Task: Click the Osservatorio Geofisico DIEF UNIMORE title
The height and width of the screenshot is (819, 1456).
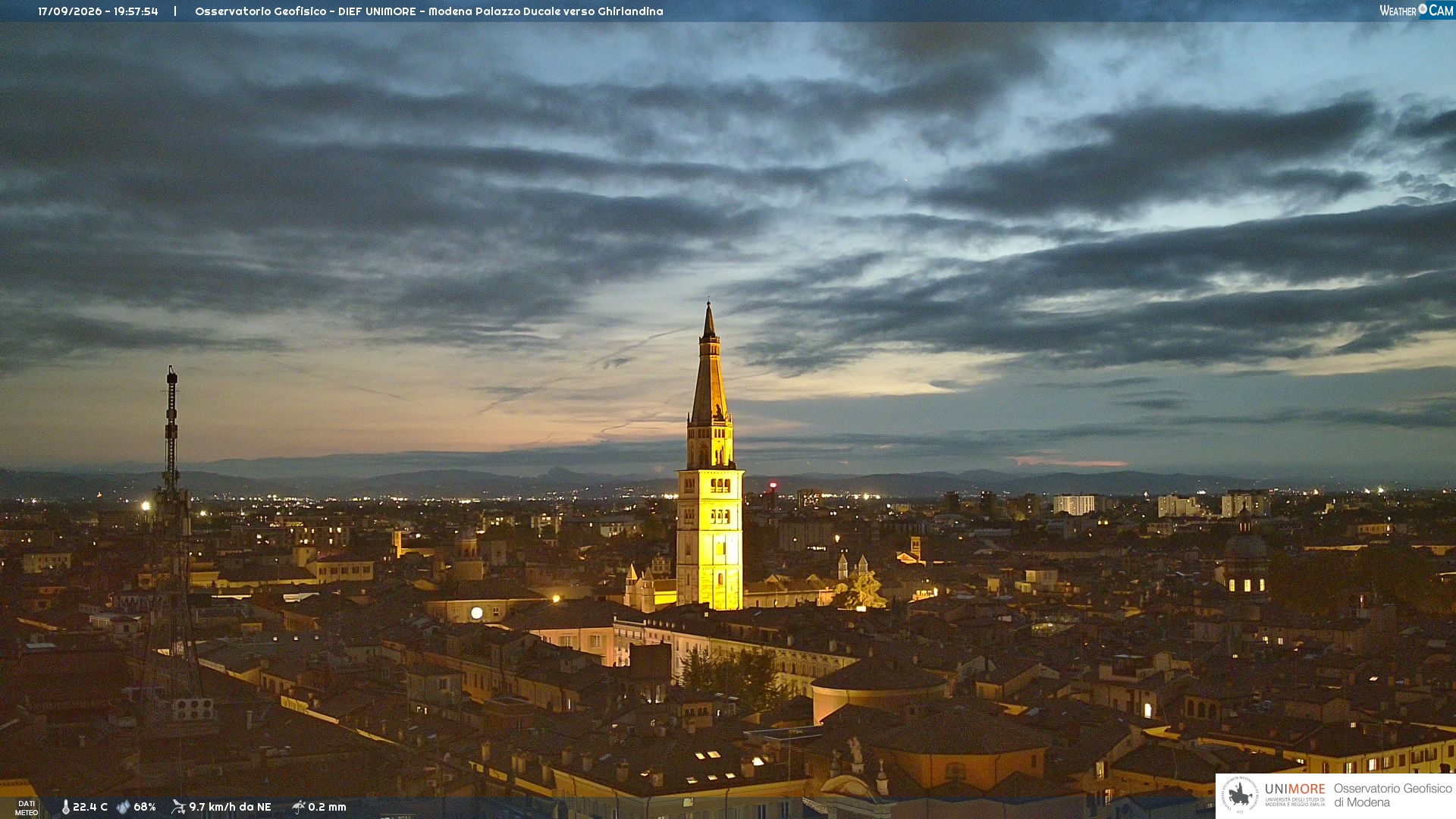Action: point(429,11)
